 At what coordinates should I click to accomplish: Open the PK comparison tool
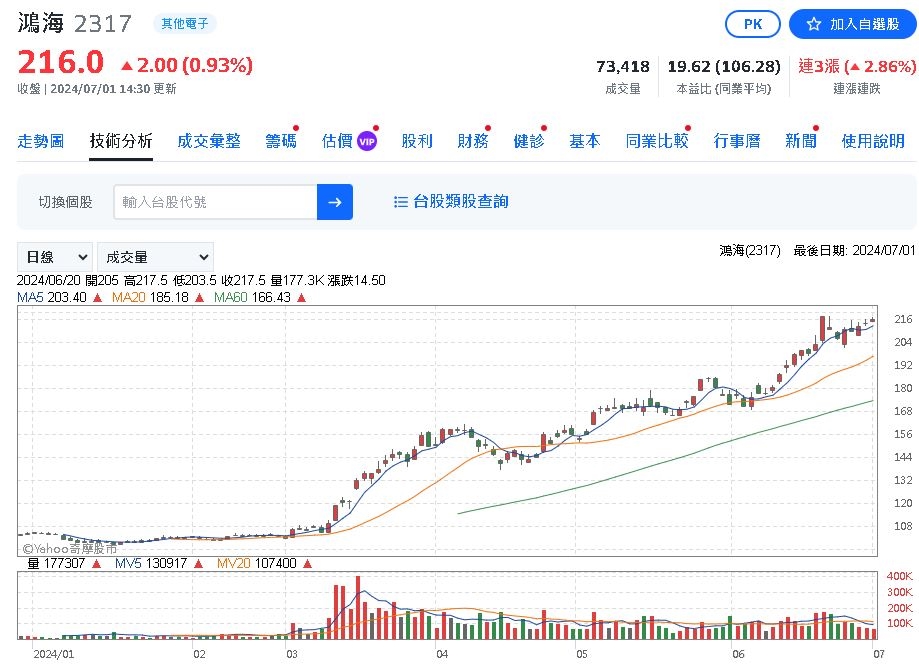(x=752, y=24)
